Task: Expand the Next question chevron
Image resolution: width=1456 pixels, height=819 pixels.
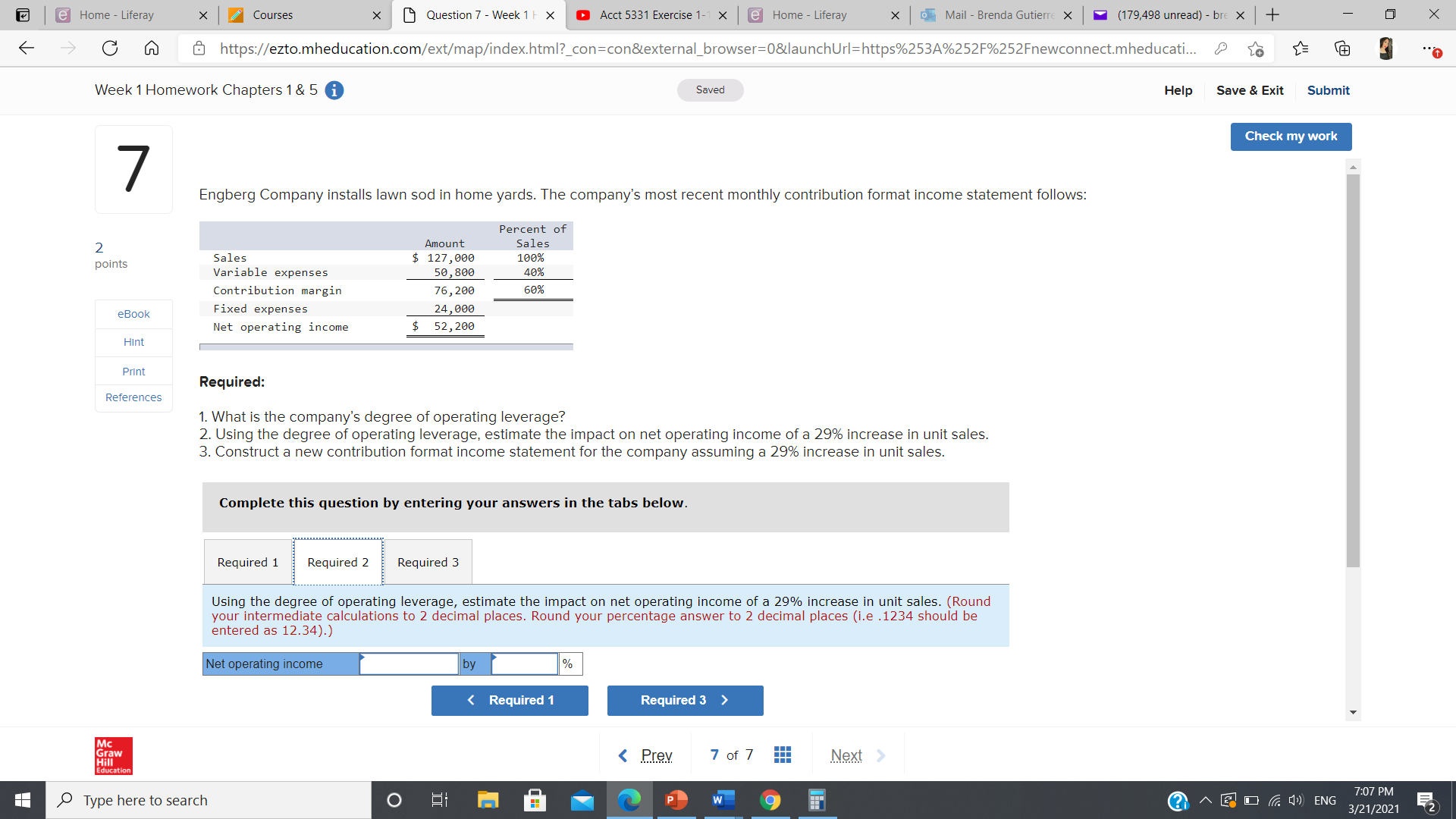Action: click(881, 755)
